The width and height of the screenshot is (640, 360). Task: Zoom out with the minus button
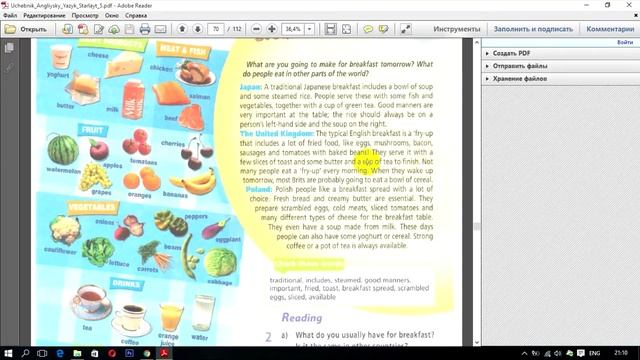(x=256, y=29)
